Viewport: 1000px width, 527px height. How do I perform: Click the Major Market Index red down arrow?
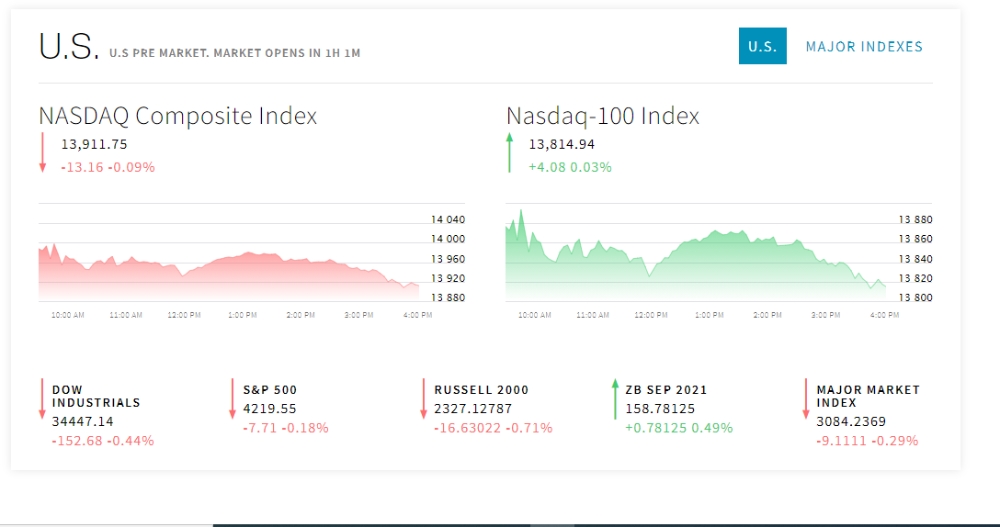coord(806,399)
